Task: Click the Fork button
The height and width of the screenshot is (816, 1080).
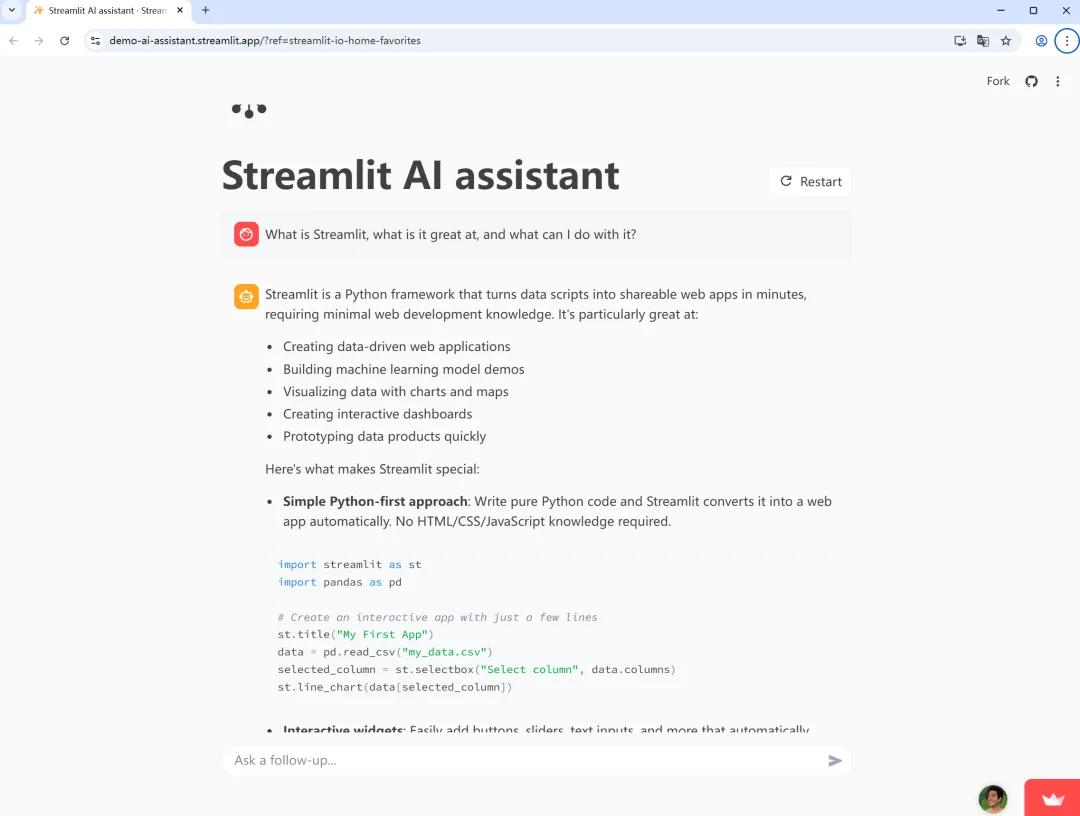Action: click(x=998, y=81)
